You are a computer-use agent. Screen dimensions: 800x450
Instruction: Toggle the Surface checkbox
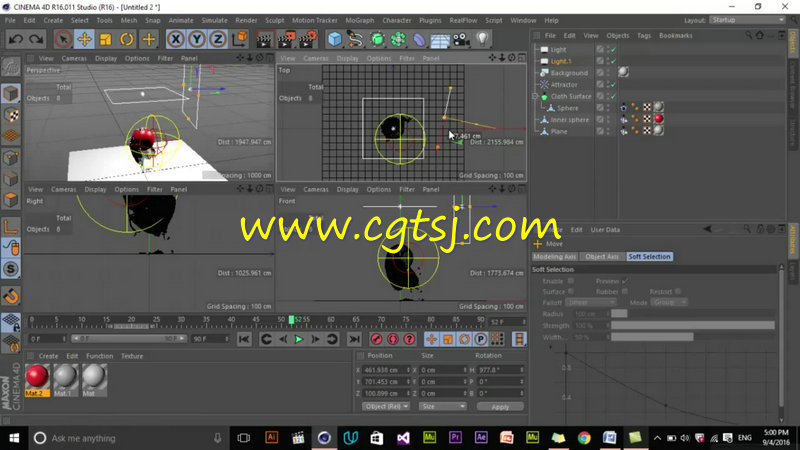pyautogui.click(x=571, y=291)
